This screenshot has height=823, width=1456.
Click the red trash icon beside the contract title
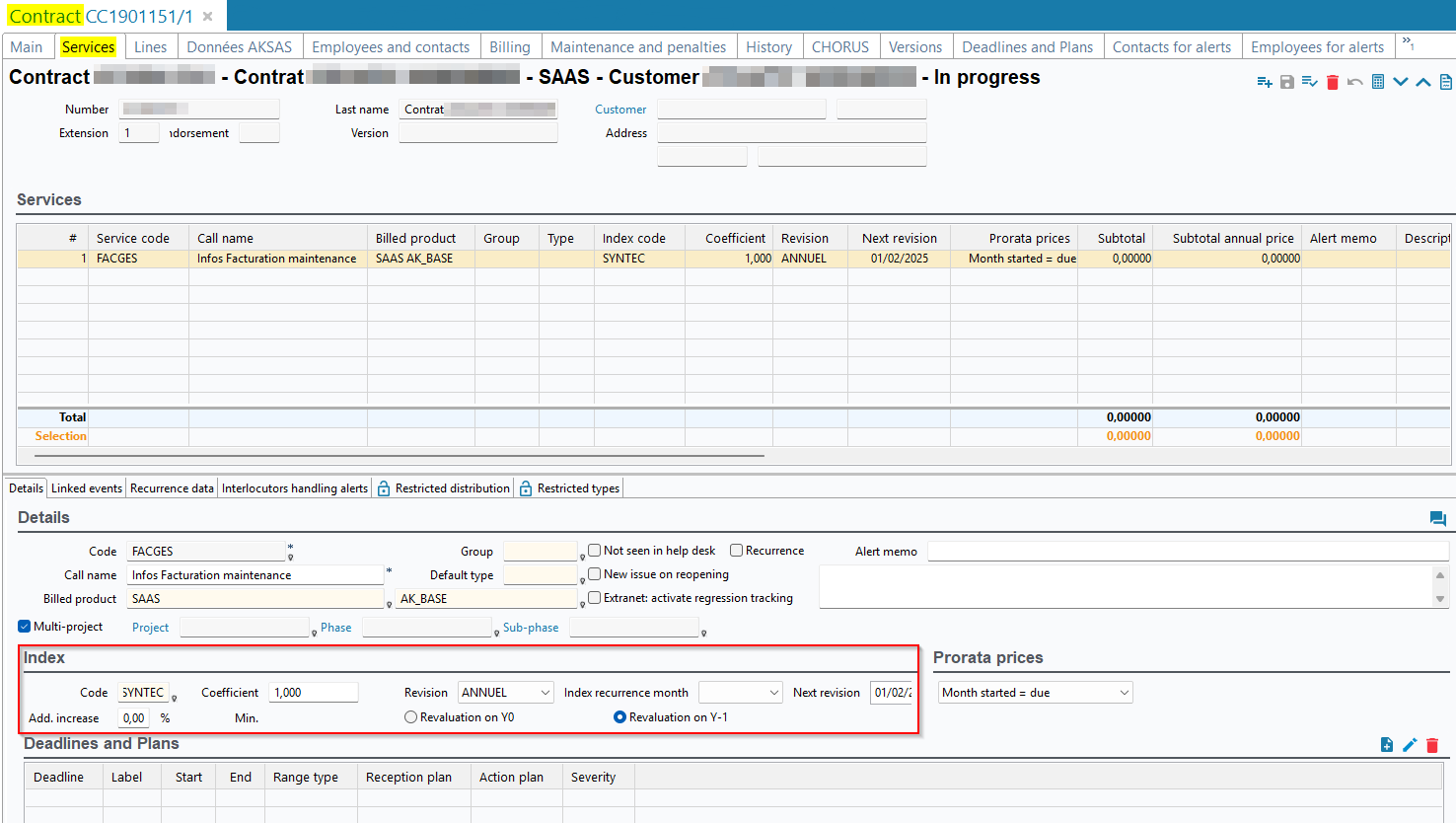(x=1333, y=82)
